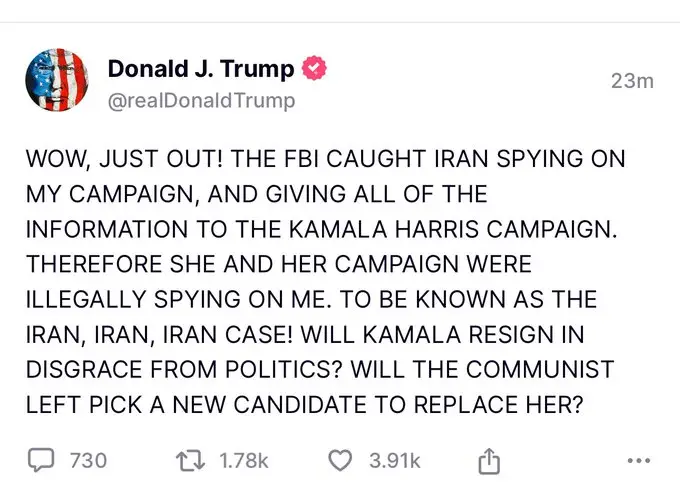Open the share upload icon
Screen dimensions: 680x482
488,460
